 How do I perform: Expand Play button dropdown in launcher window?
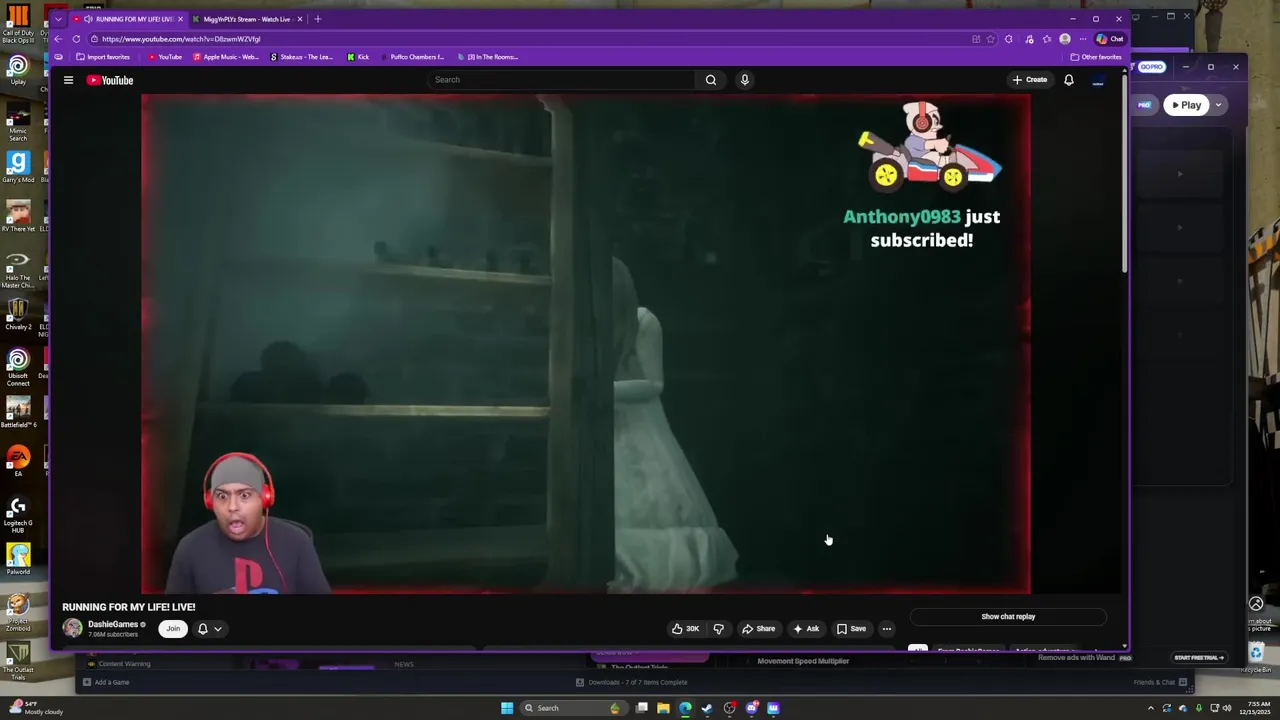[x=1218, y=105]
